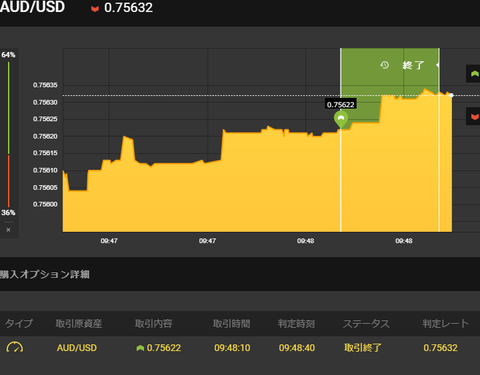Close the sentiment bar with X icon

coord(8,230)
